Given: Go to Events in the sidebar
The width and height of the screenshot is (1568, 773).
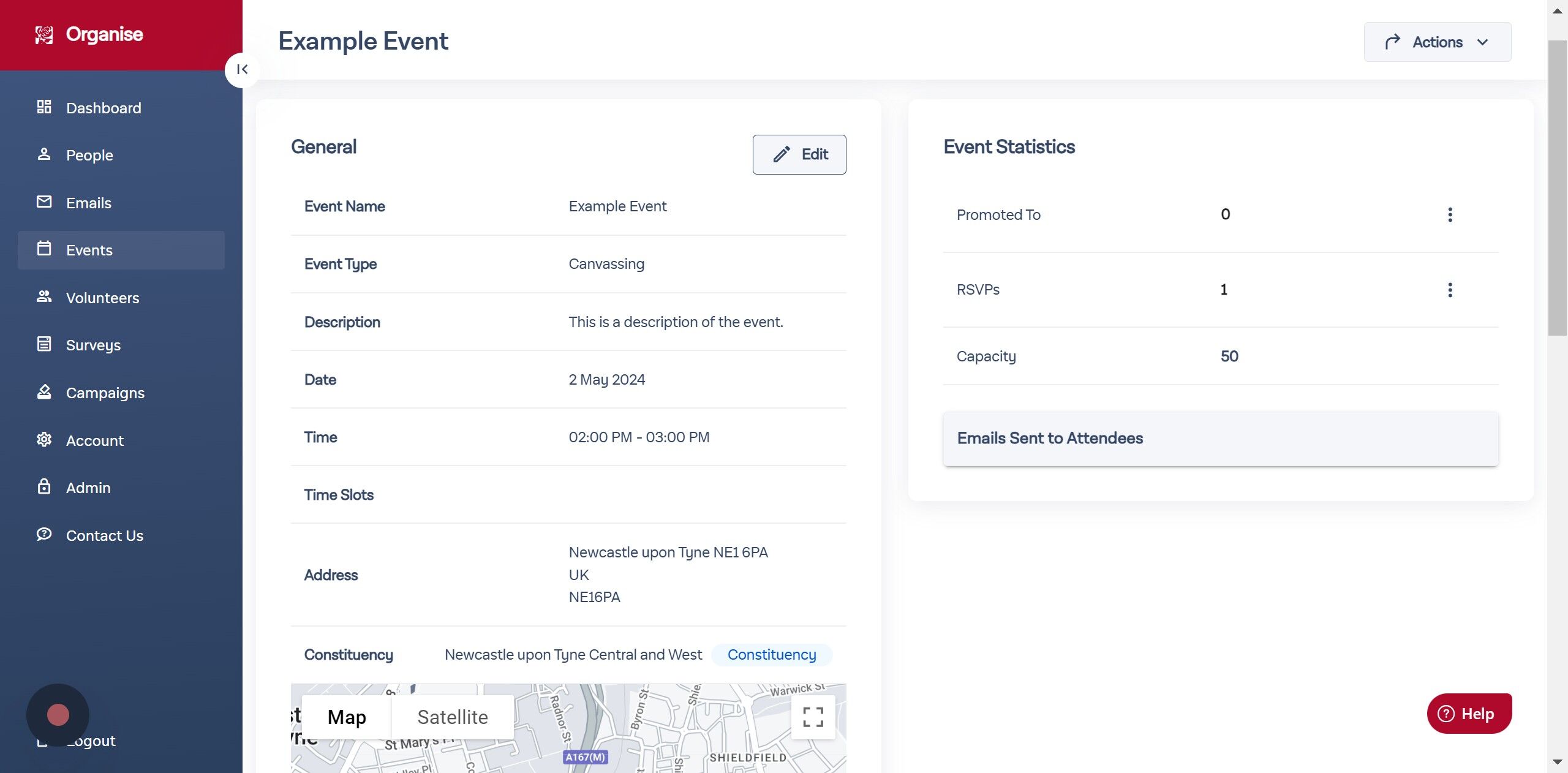Looking at the screenshot, I should [121, 250].
